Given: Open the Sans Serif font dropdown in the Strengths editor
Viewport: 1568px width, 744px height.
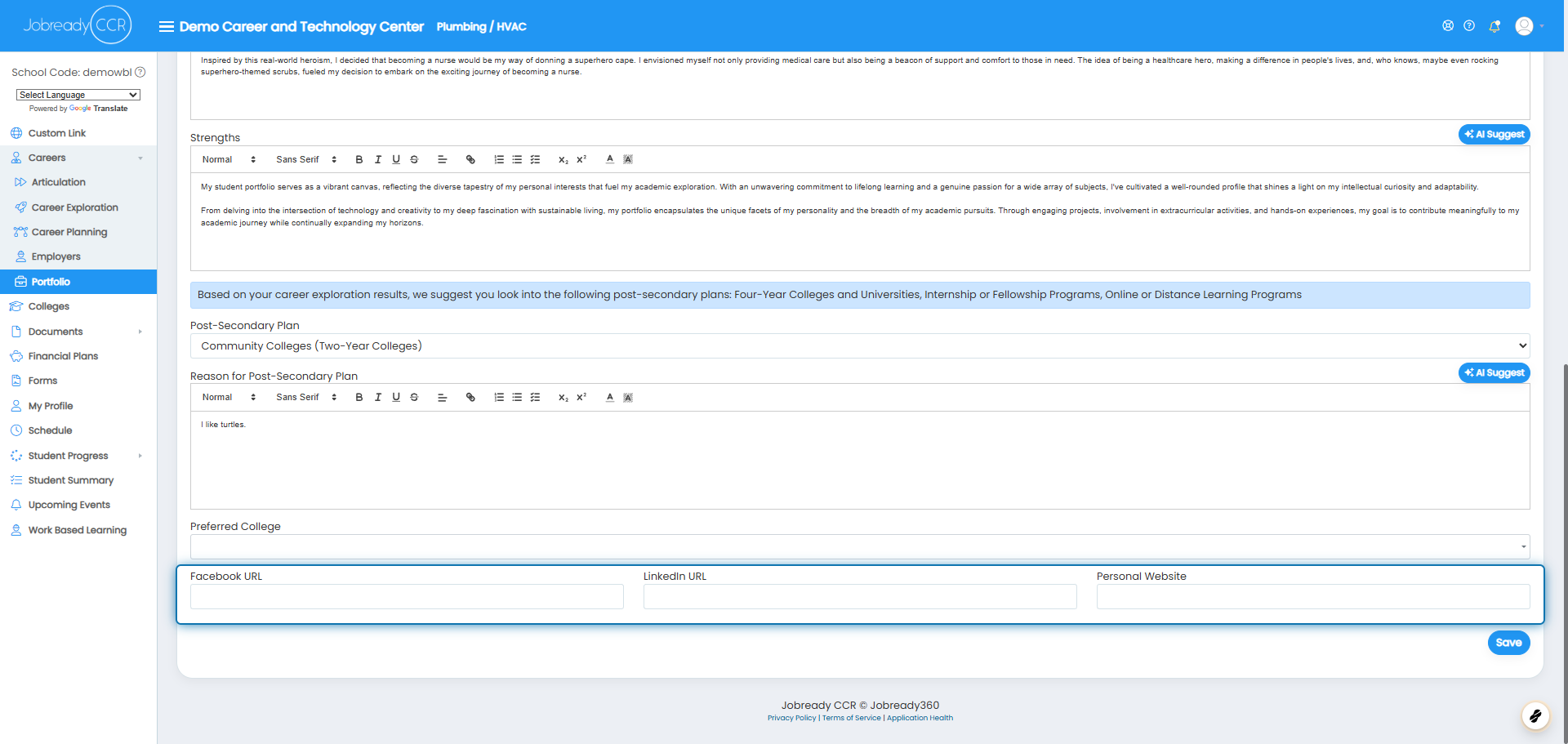Looking at the screenshot, I should [306, 159].
